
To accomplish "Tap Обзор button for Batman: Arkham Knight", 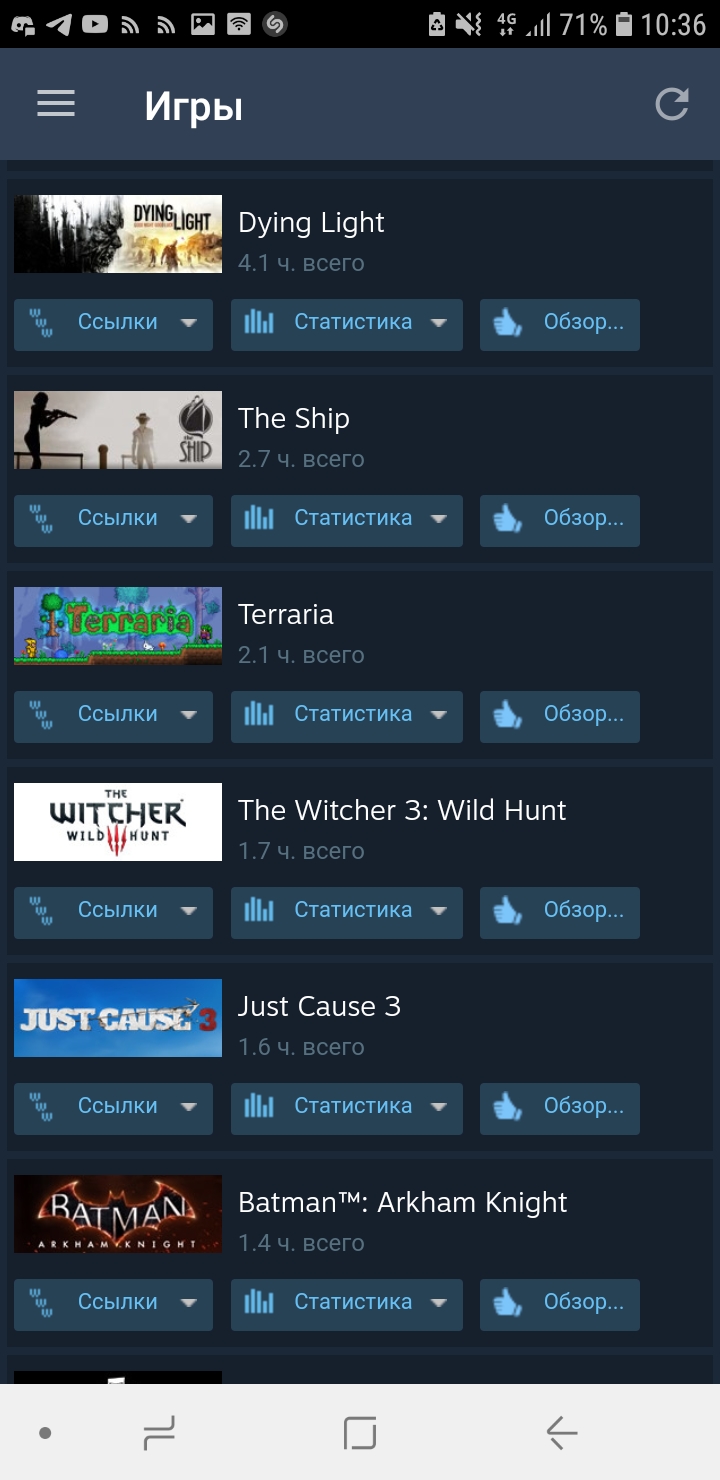I will coord(560,1304).
